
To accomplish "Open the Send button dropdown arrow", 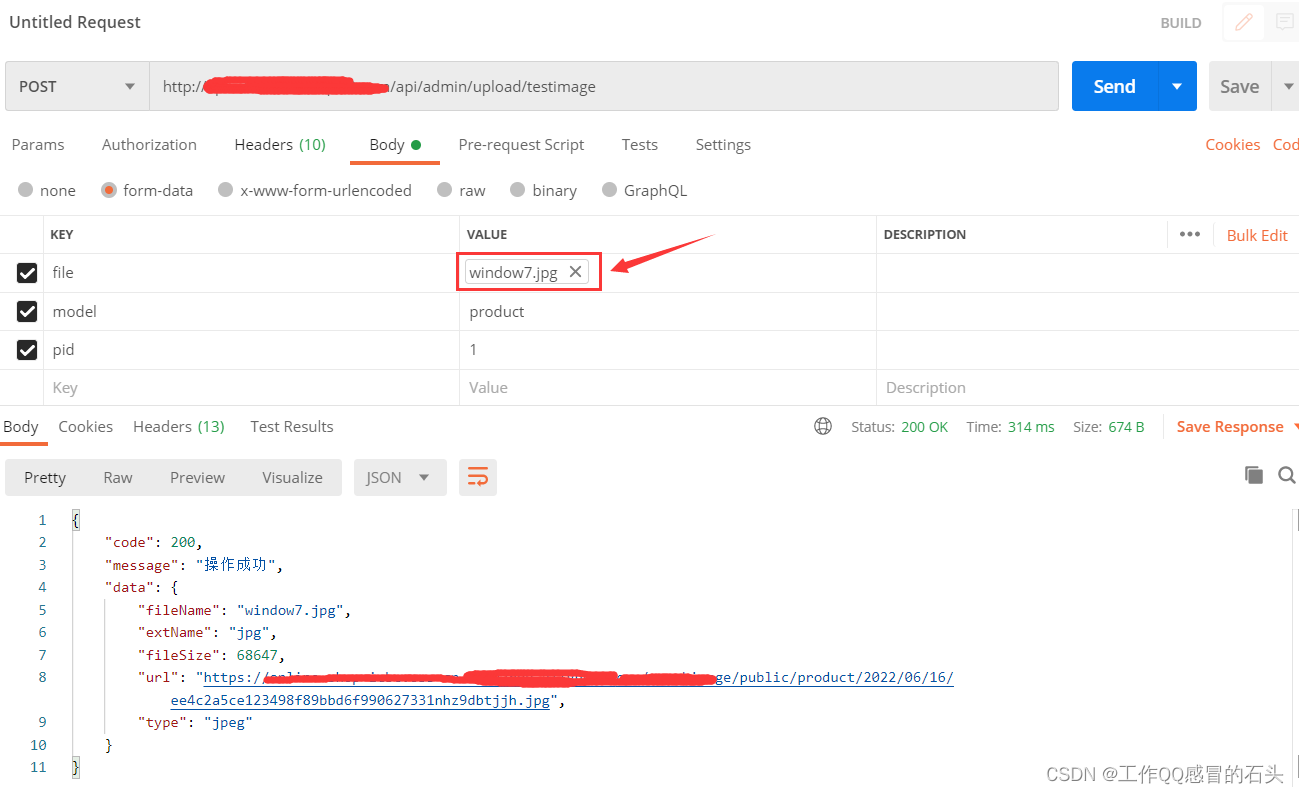I will tap(1178, 86).
